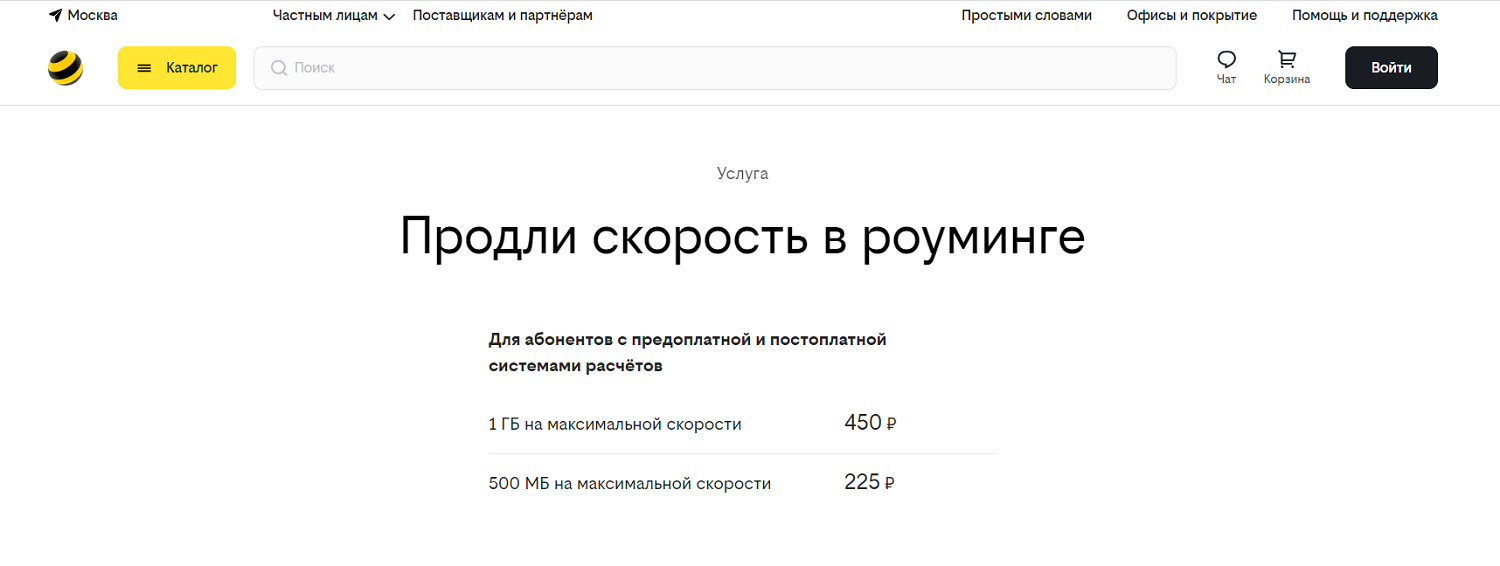This screenshot has width=1500, height=566.
Task: Click the Beeline striped ball logo
Action: 65,68
